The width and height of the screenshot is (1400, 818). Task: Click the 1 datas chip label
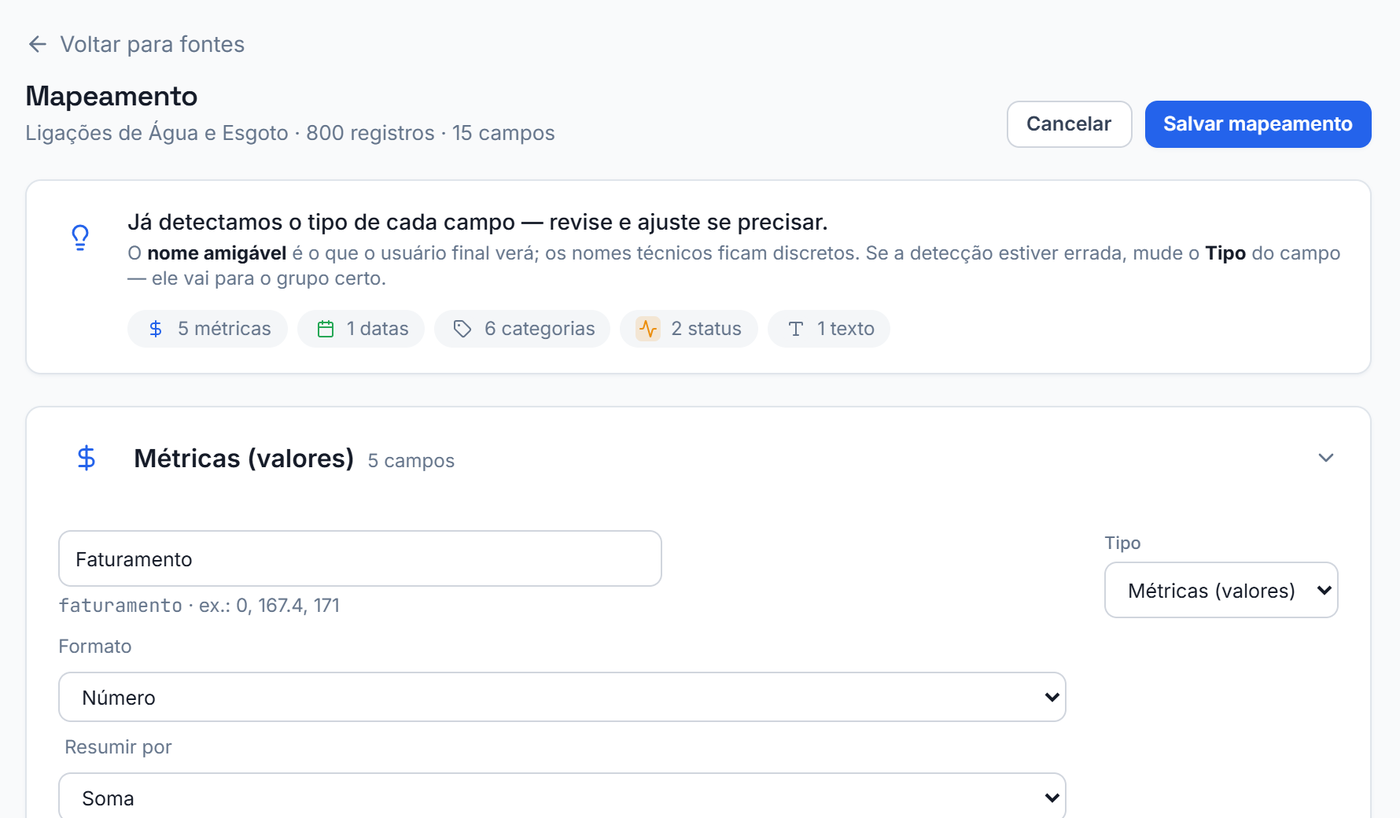point(378,329)
